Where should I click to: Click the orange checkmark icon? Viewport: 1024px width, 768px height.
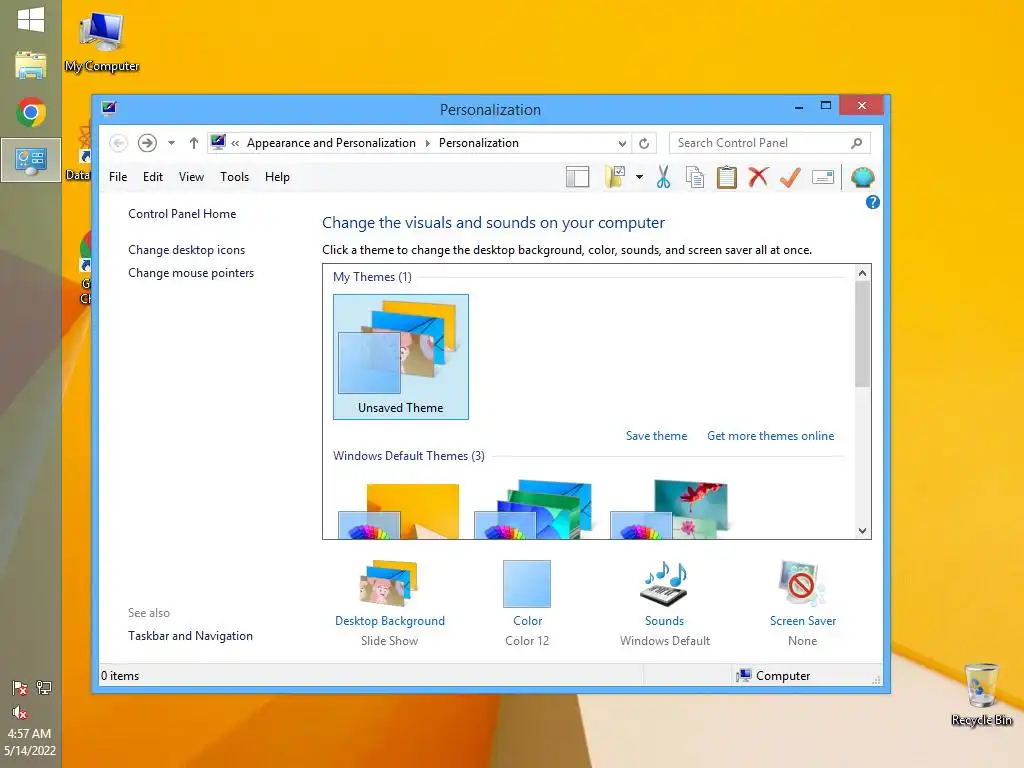(790, 177)
